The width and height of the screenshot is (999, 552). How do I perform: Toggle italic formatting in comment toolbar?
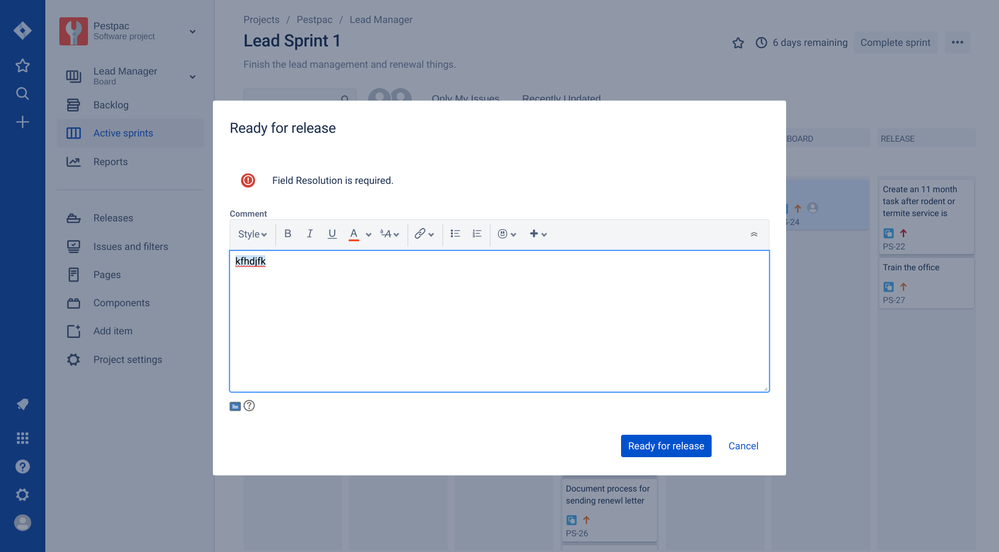click(x=310, y=234)
